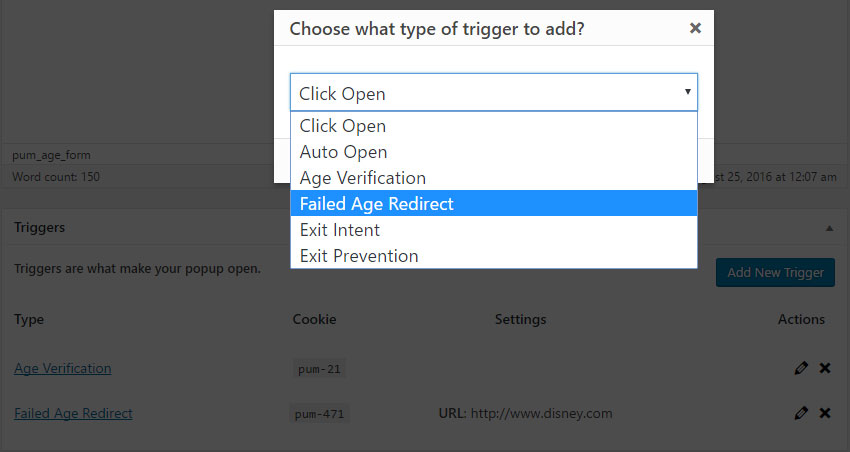
Task: Click the pum-471 cookie tag
Action: (319, 414)
